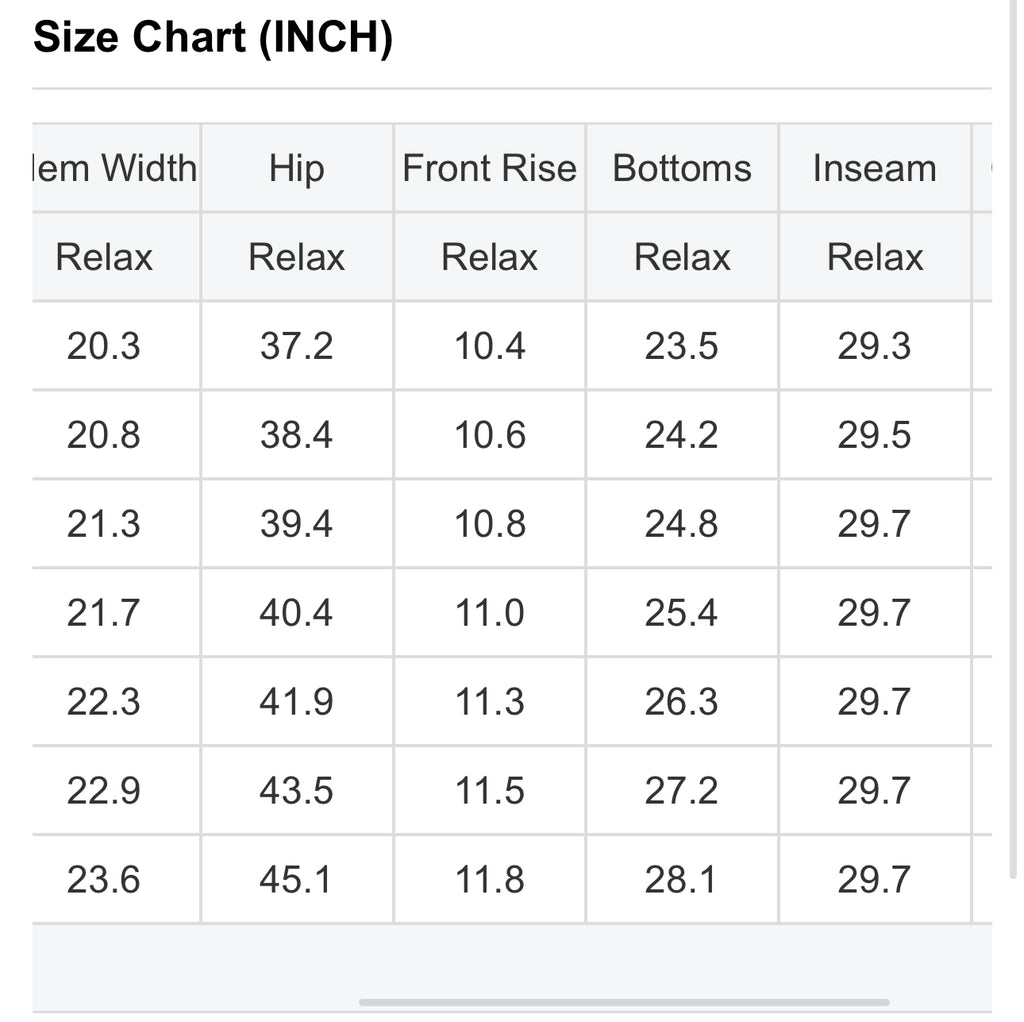The height and width of the screenshot is (1022, 1024).
Task: Select the Bottoms column header
Action: click(682, 168)
